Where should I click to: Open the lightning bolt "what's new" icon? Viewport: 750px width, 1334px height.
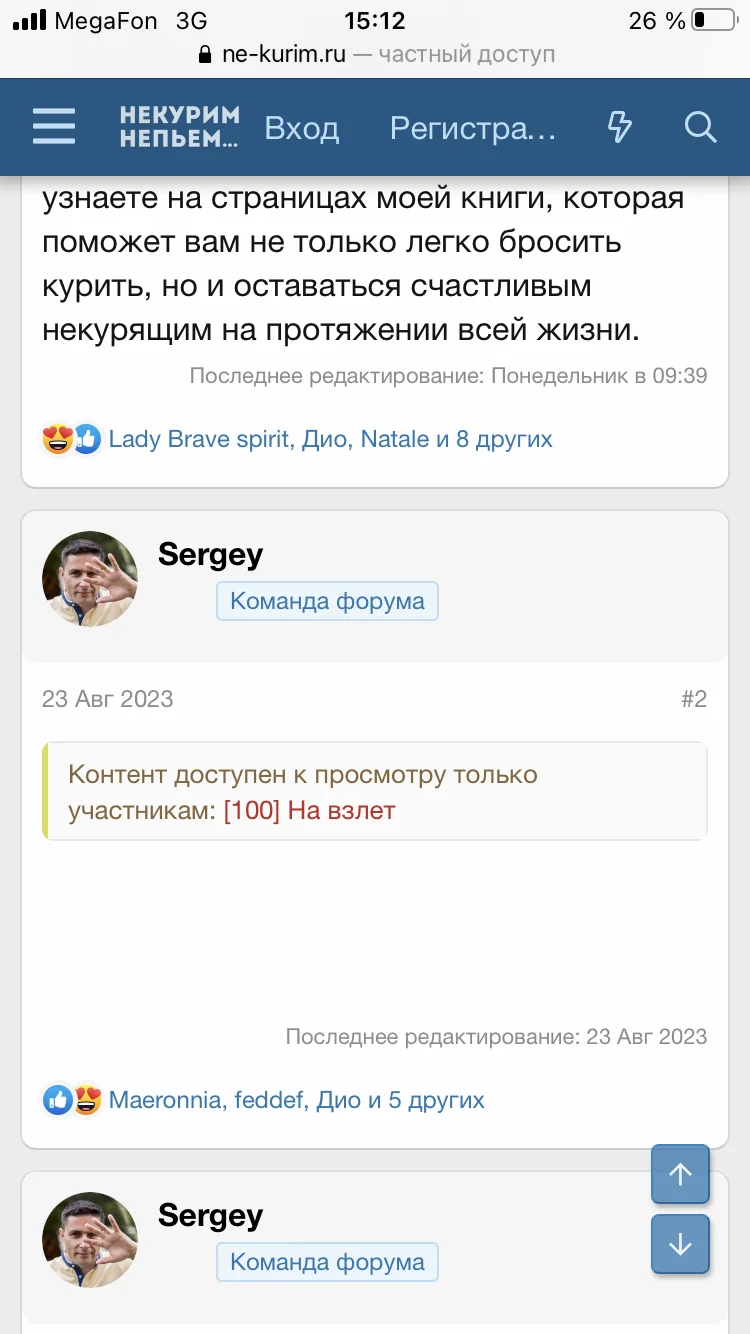pos(620,127)
